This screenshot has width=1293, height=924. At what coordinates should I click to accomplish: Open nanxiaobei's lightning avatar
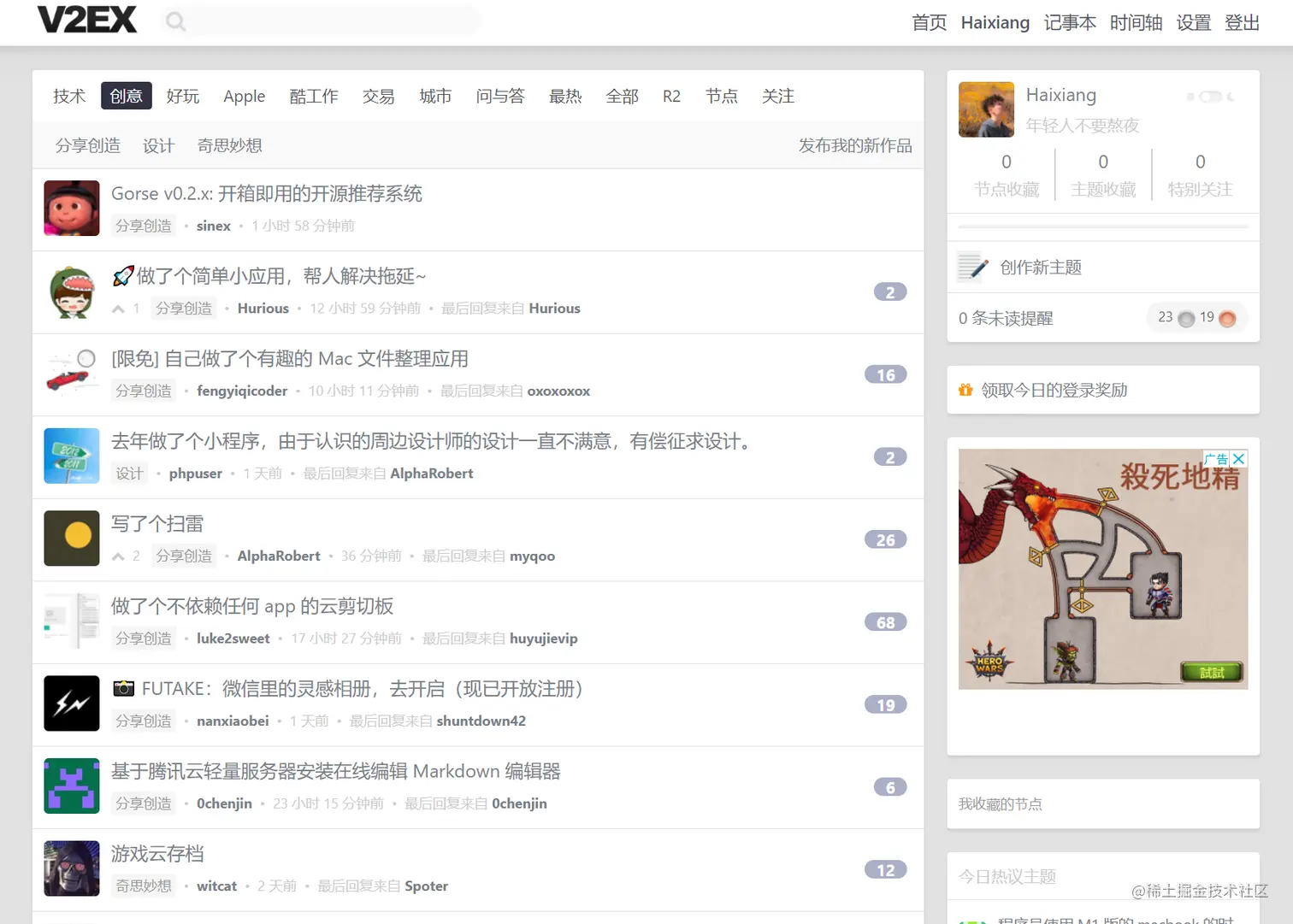click(x=72, y=703)
